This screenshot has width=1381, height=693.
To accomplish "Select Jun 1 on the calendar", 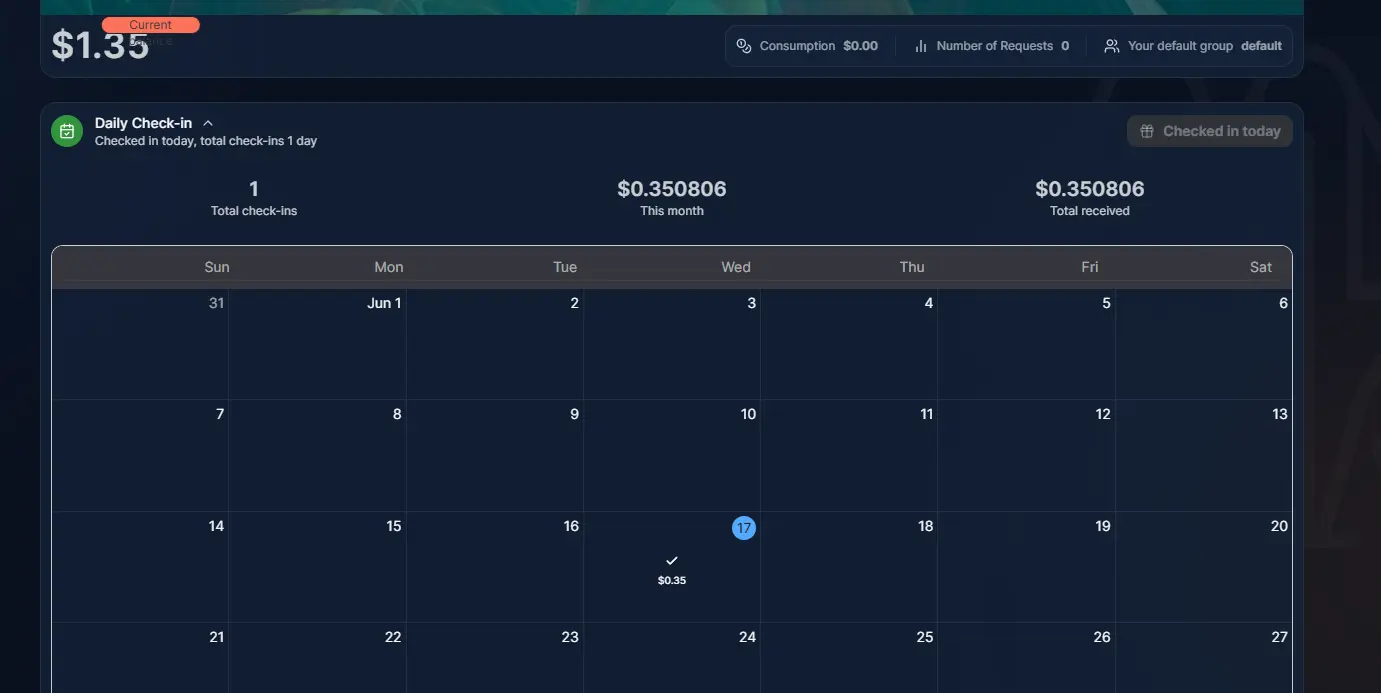I will tap(317, 345).
